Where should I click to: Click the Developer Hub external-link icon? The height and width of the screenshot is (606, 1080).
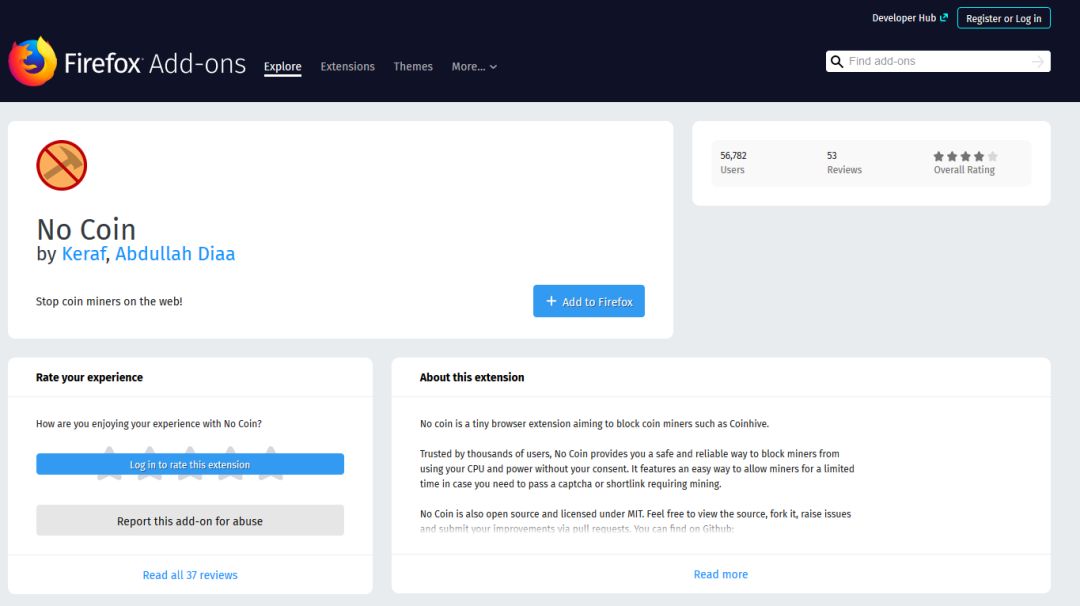point(944,17)
